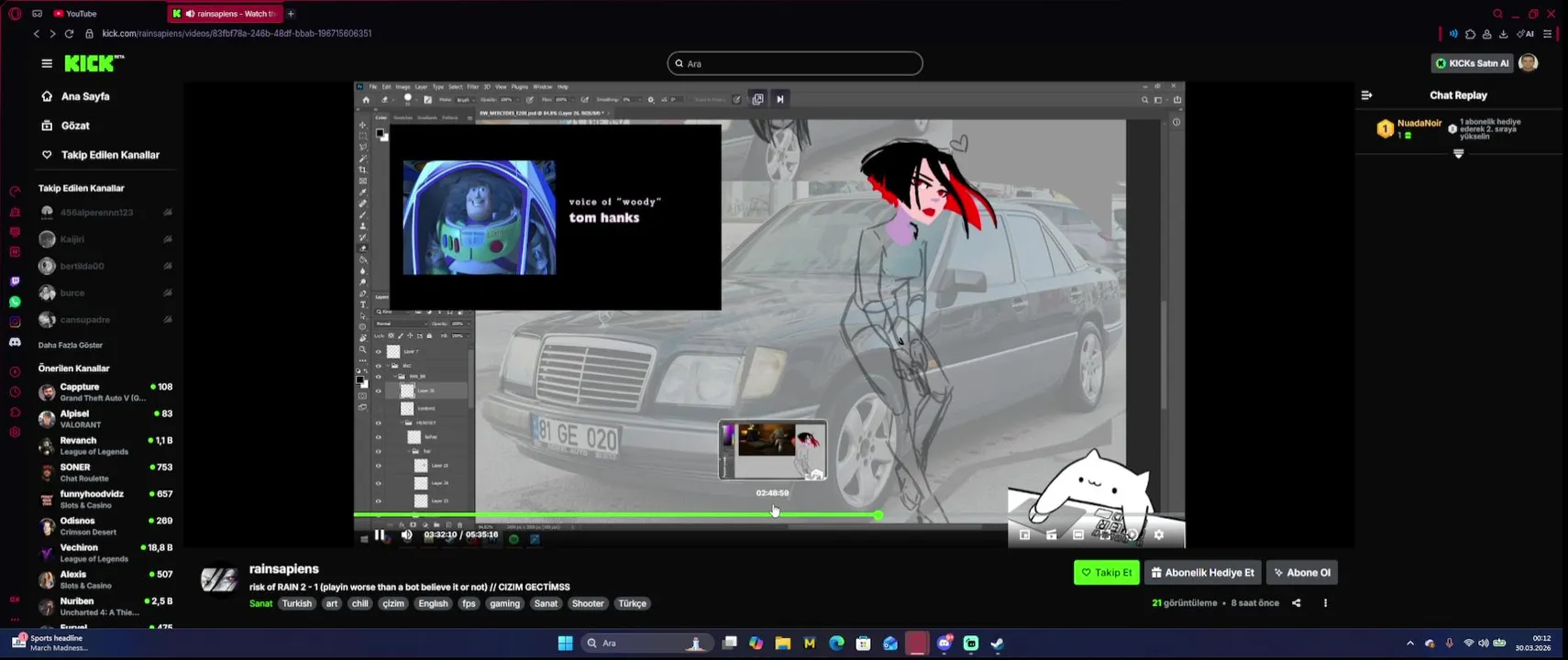Image resolution: width=1568 pixels, height=660 pixels.
Task: Show hidden system tray icons chevron
Action: [x=1409, y=643]
